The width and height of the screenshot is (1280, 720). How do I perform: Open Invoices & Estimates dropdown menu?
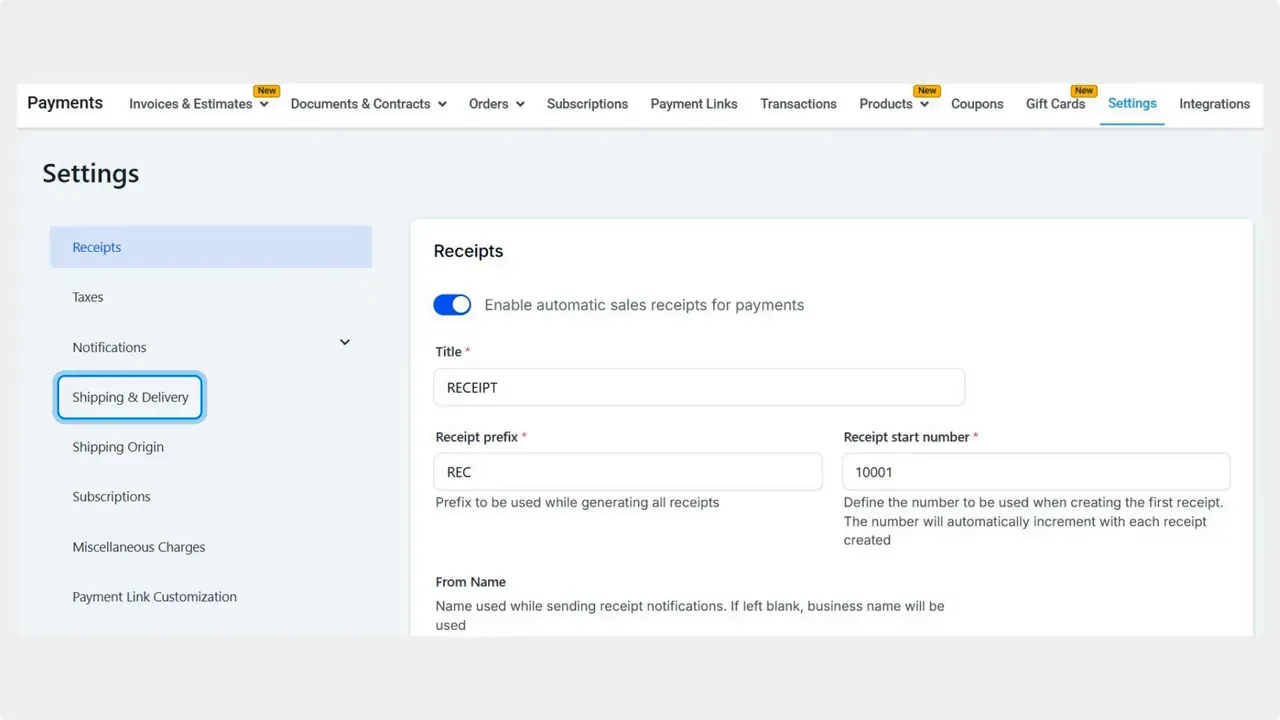pyautogui.click(x=199, y=104)
